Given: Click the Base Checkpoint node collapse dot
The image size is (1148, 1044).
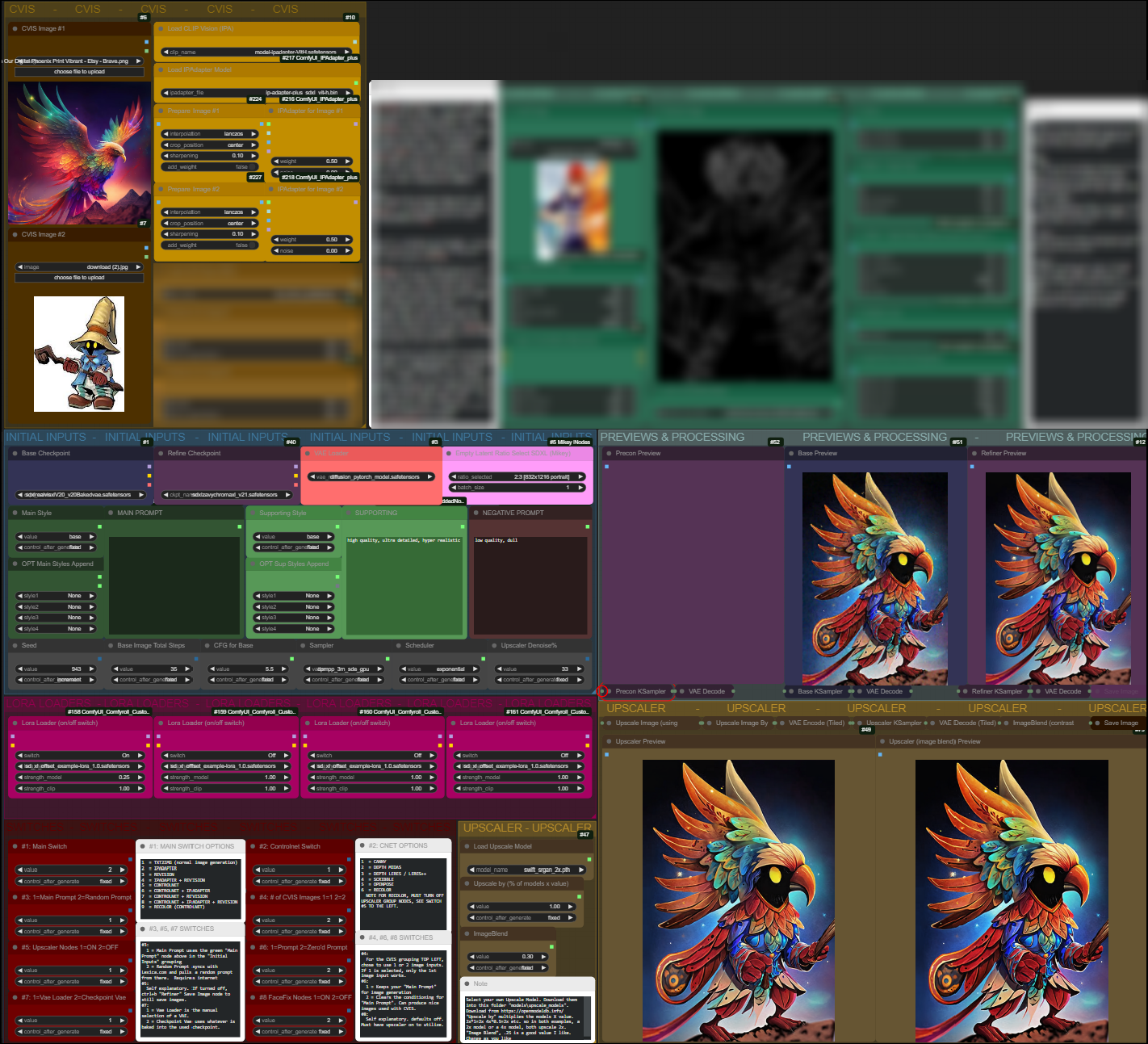Looking at the screenshot, I should click(15, 453).
